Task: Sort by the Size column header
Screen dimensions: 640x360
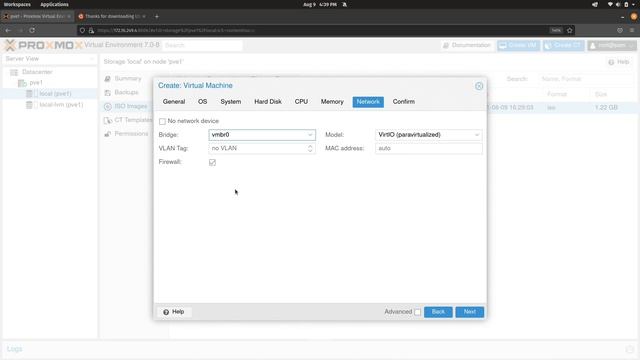Action: (601, 94)
